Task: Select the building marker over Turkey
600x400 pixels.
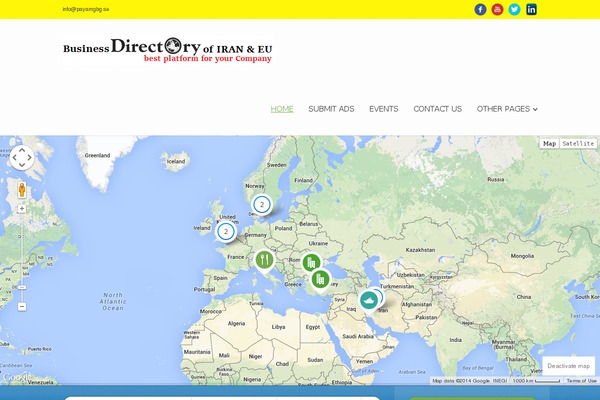Action: 320,279
